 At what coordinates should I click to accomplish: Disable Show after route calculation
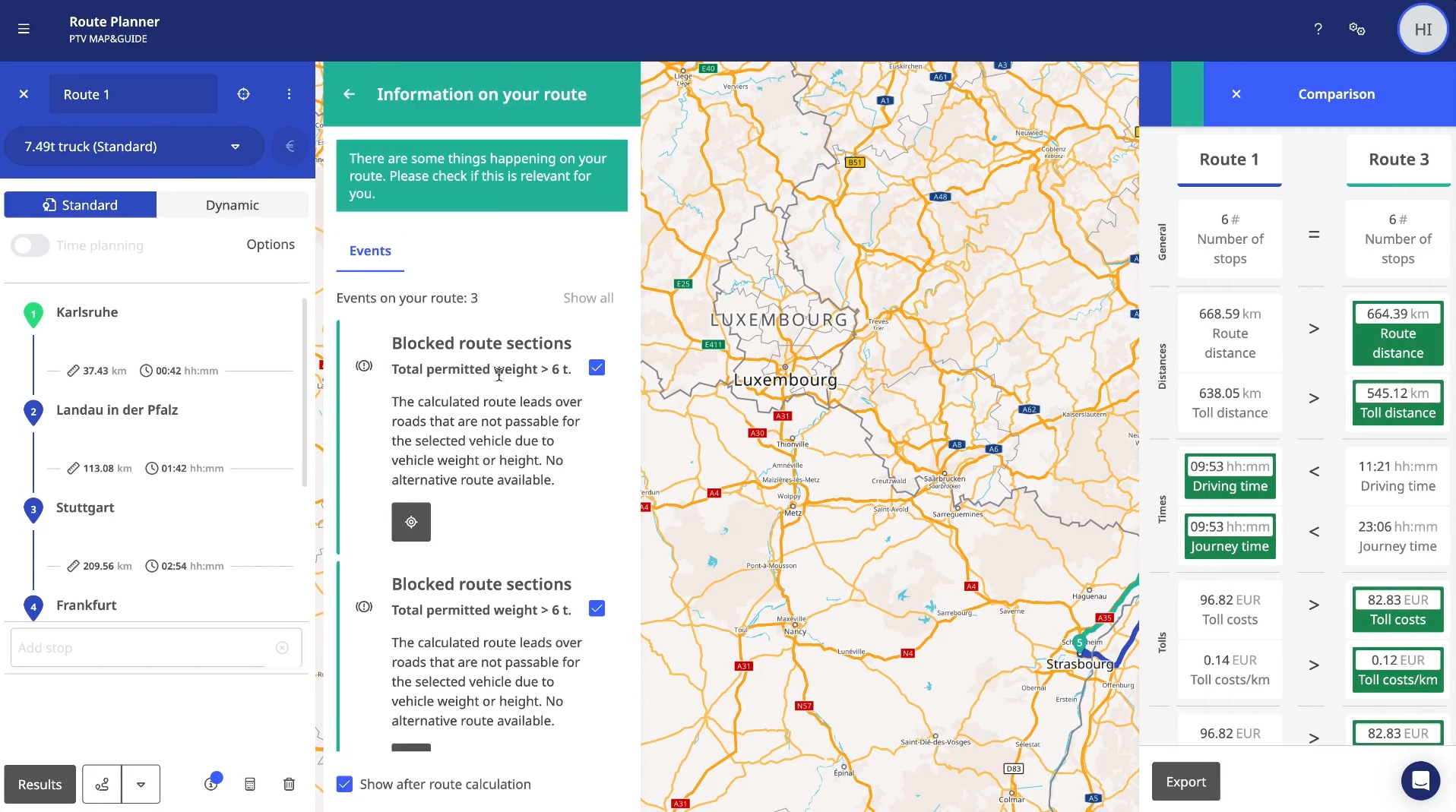coord(345,785)
